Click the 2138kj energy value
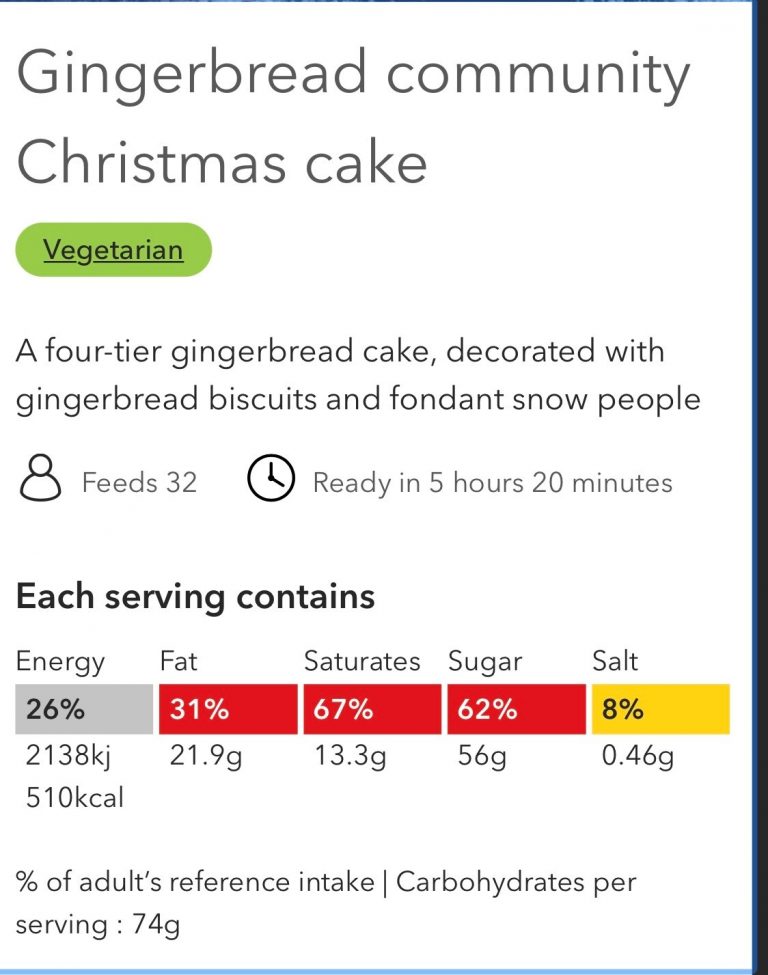The height and width of the screenshot is (975, 768). coord(68,756)
